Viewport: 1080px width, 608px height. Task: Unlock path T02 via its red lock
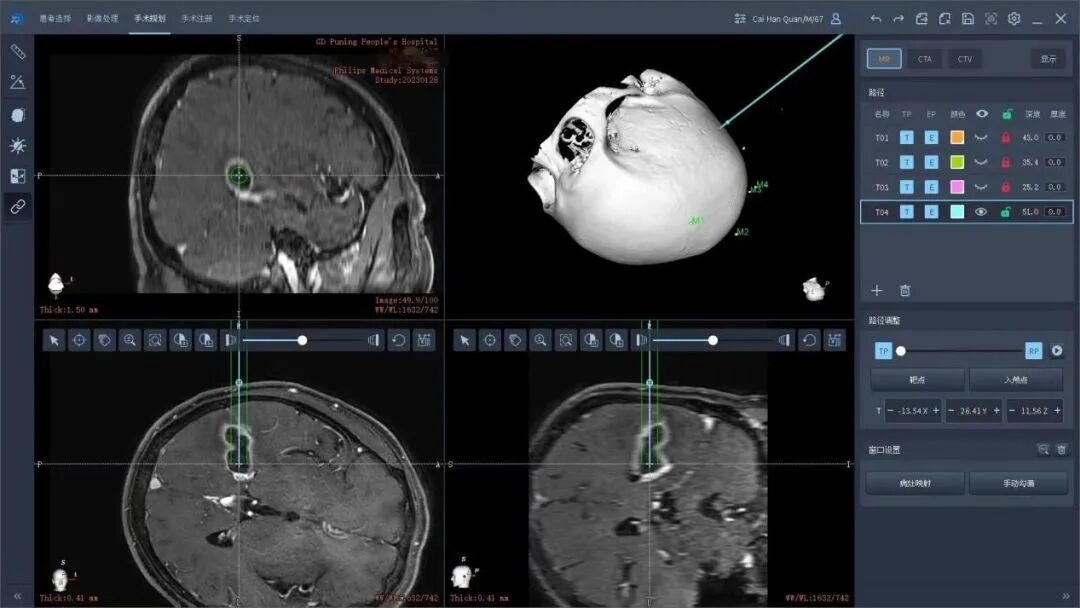[1006, 163]
